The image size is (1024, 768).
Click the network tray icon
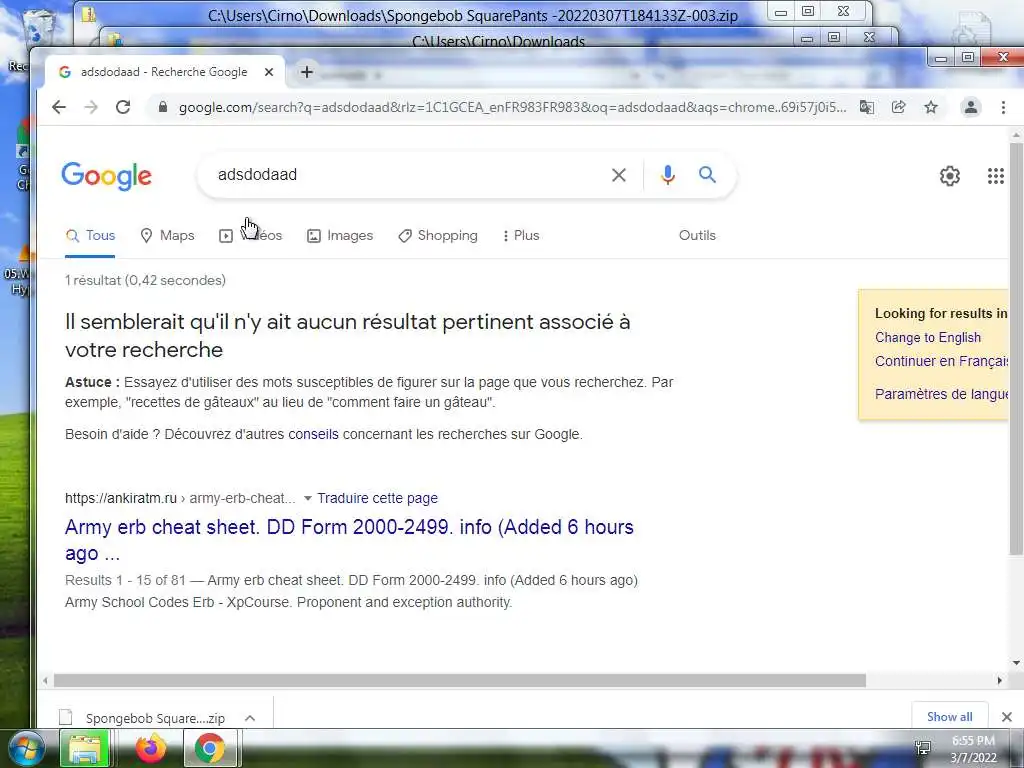[923, 748]
